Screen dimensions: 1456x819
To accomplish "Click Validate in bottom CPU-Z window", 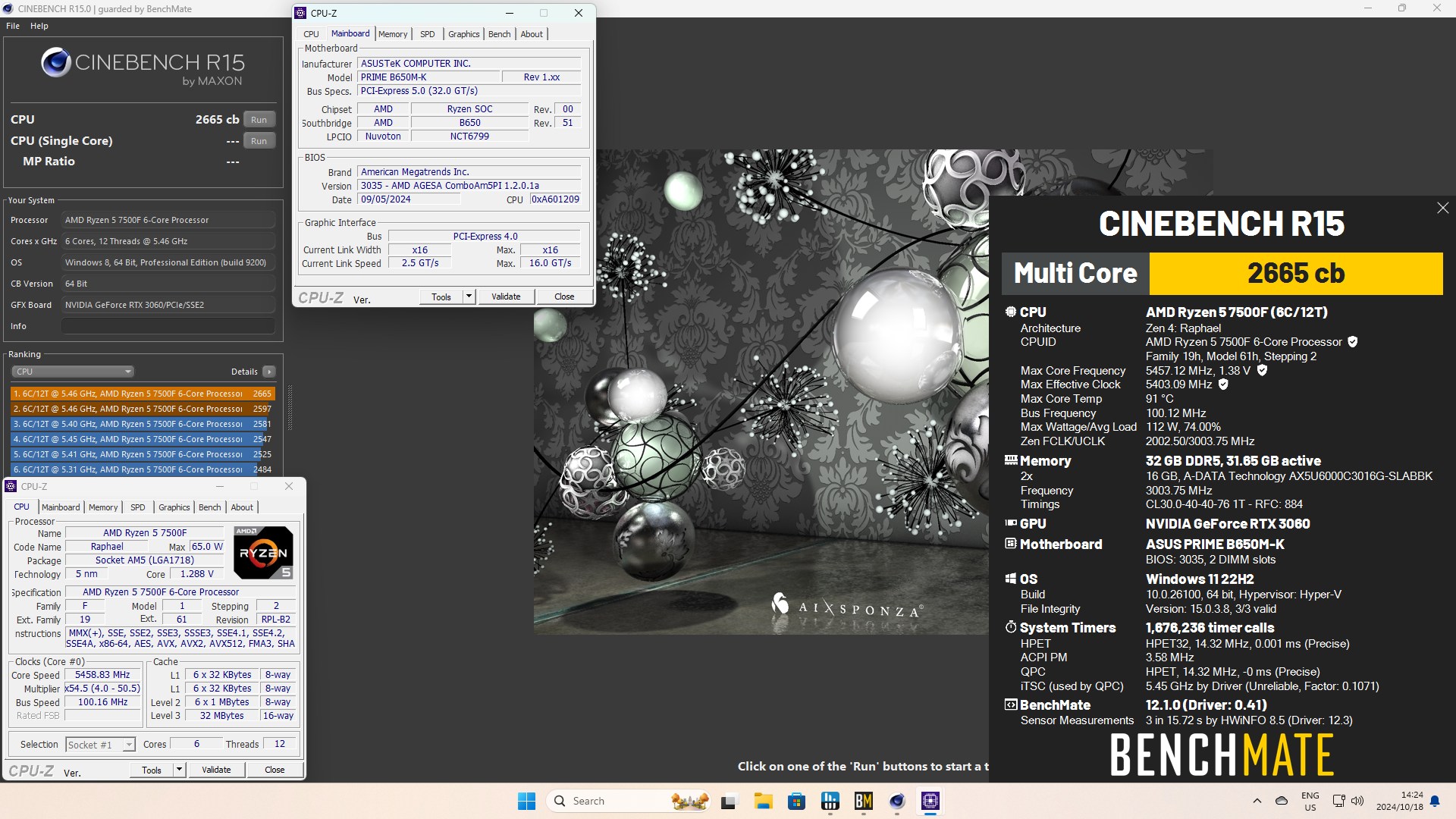I will pyautogui.click(x=216, y=770).
